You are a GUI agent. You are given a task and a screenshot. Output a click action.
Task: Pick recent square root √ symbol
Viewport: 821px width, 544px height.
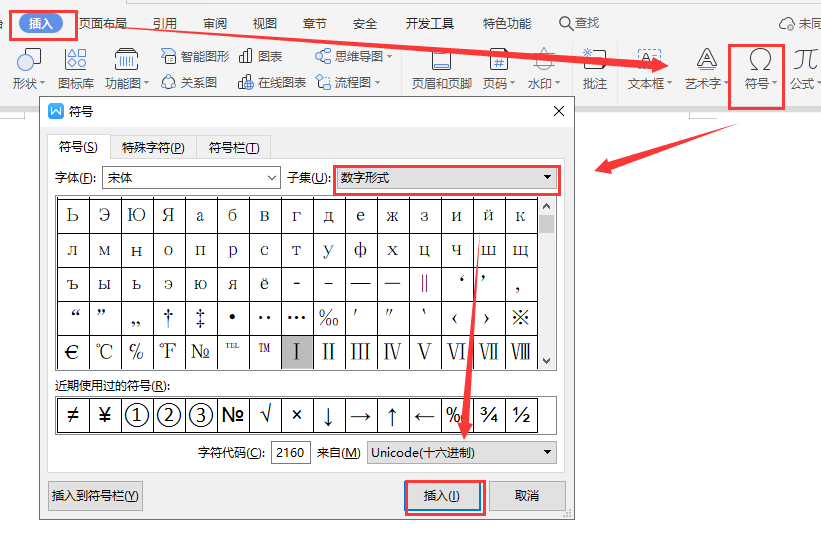click(265, 415)
